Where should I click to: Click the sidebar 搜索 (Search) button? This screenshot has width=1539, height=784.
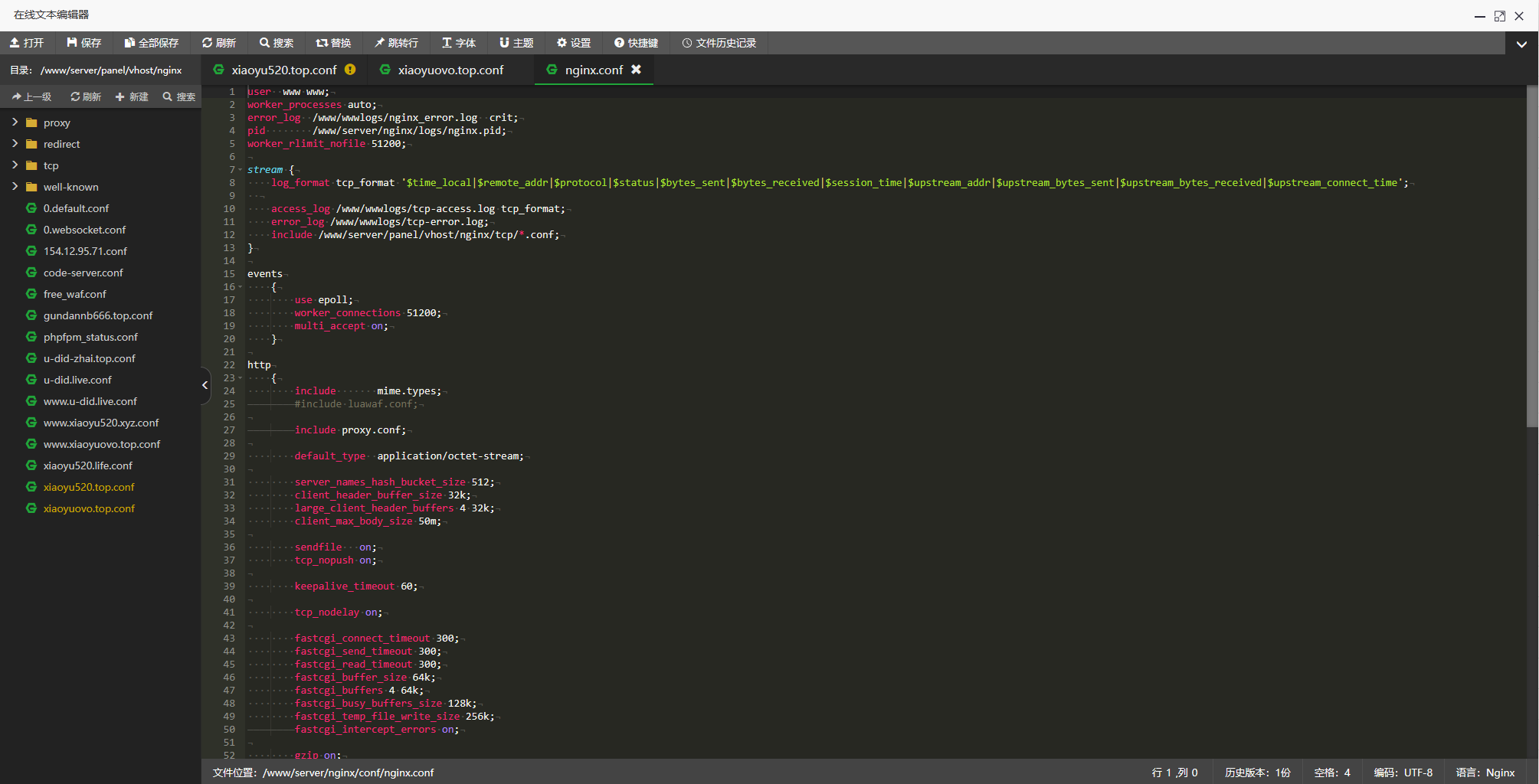[x=179, y=96]
